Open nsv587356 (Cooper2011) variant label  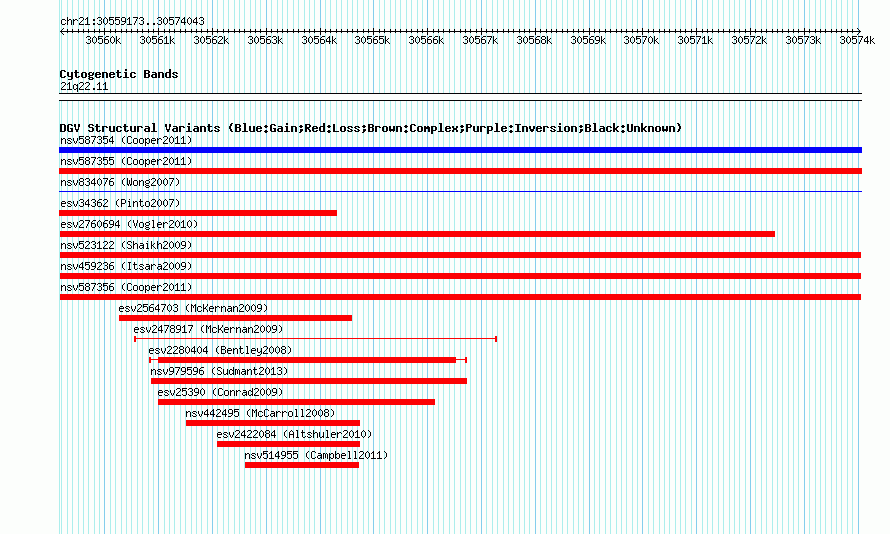pyautogui.click(x=126, y=287)
